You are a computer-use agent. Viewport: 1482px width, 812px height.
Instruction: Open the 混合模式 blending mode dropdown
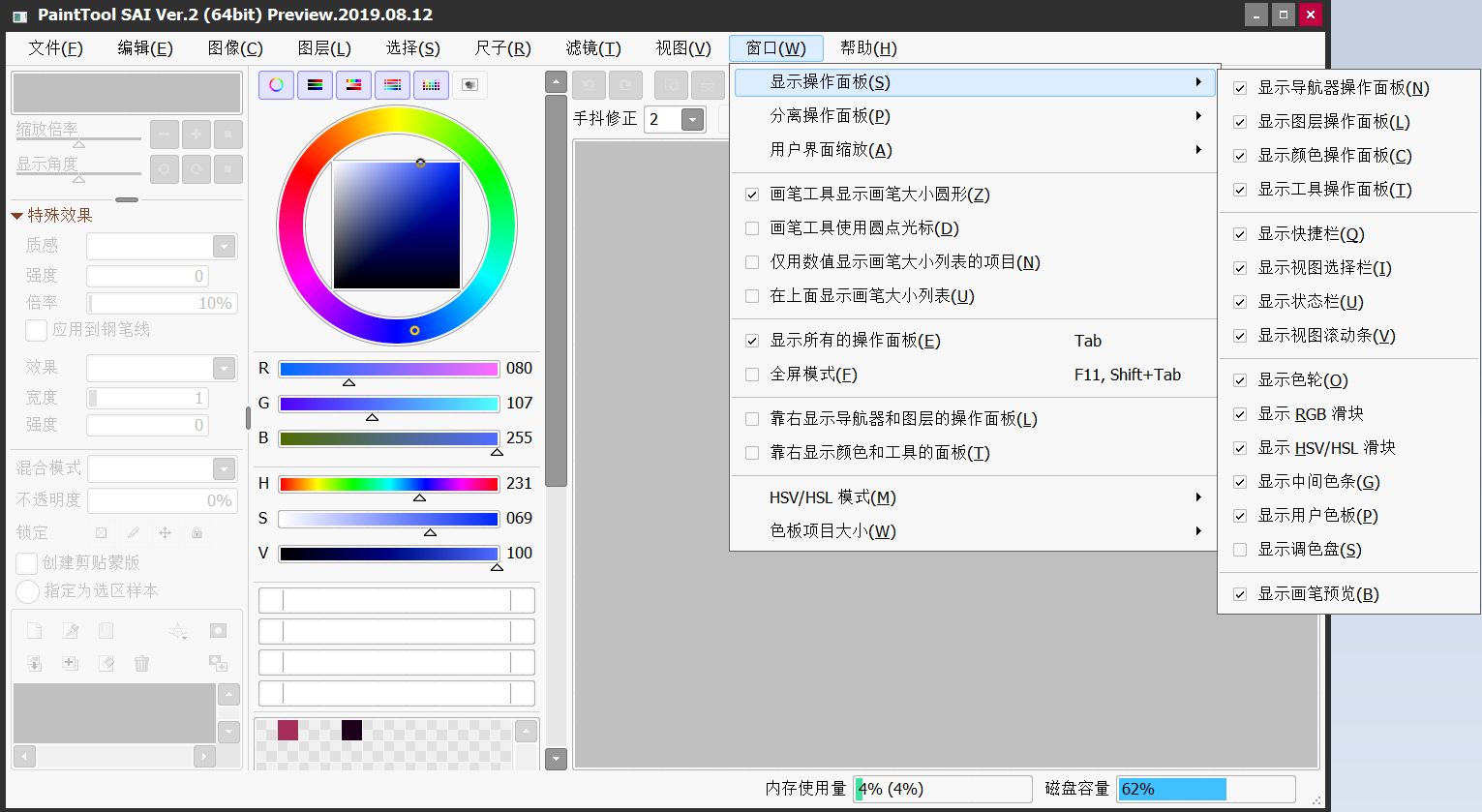click(x=225, y=468)
